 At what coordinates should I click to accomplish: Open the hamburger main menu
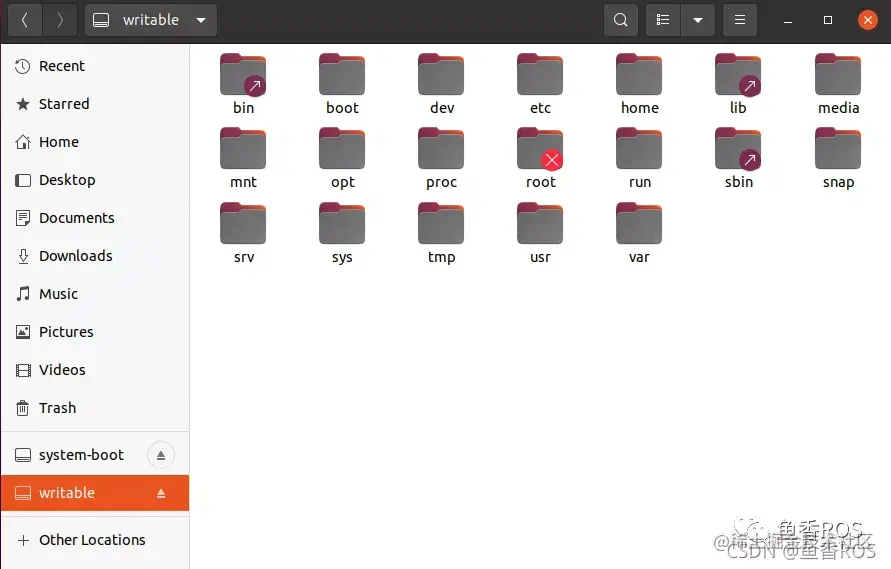(740, 20)
